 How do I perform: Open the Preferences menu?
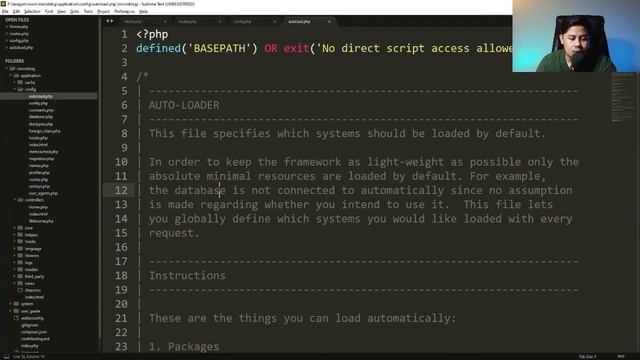pos(124,11)
